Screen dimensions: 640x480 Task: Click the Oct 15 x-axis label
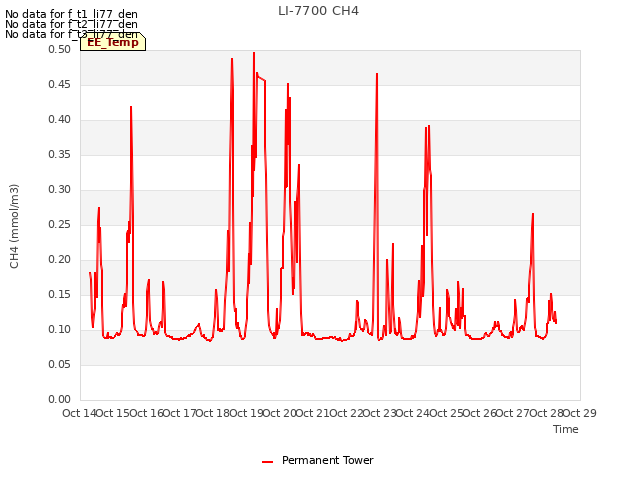pos(113,413)
